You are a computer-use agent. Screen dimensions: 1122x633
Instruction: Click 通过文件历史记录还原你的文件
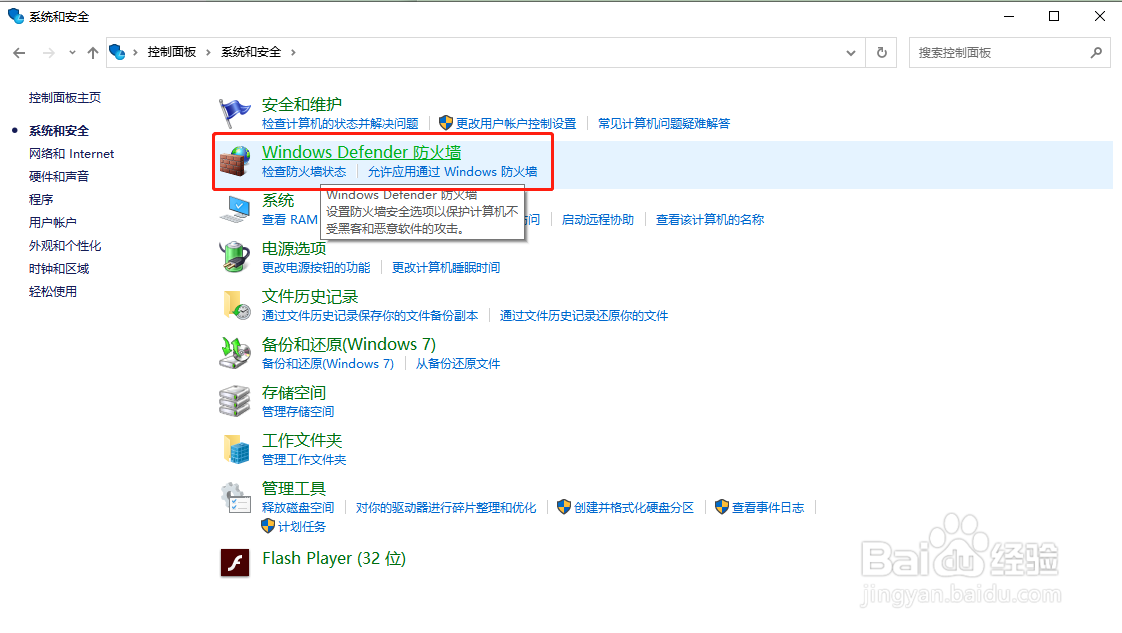coord(584,315)
